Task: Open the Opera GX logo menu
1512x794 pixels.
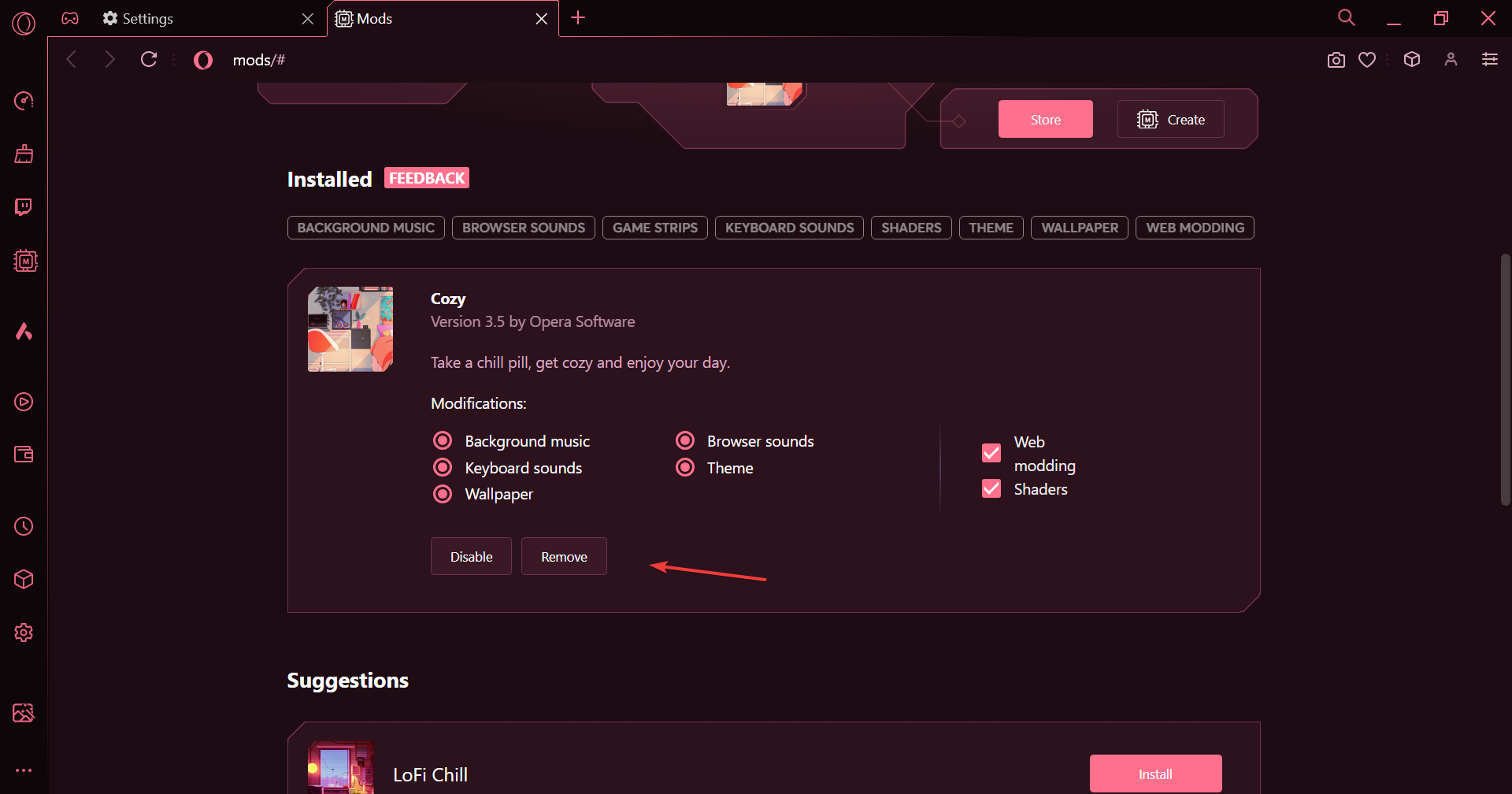Action: pos(24,24)
